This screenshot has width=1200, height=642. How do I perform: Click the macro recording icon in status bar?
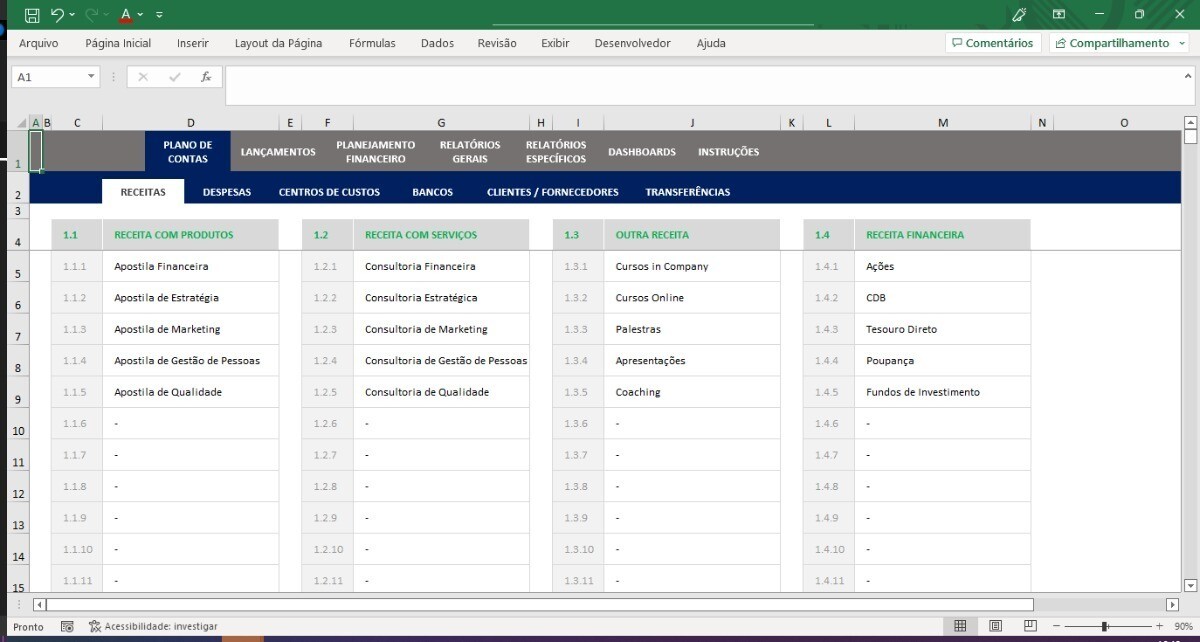(x=67, y=626)
